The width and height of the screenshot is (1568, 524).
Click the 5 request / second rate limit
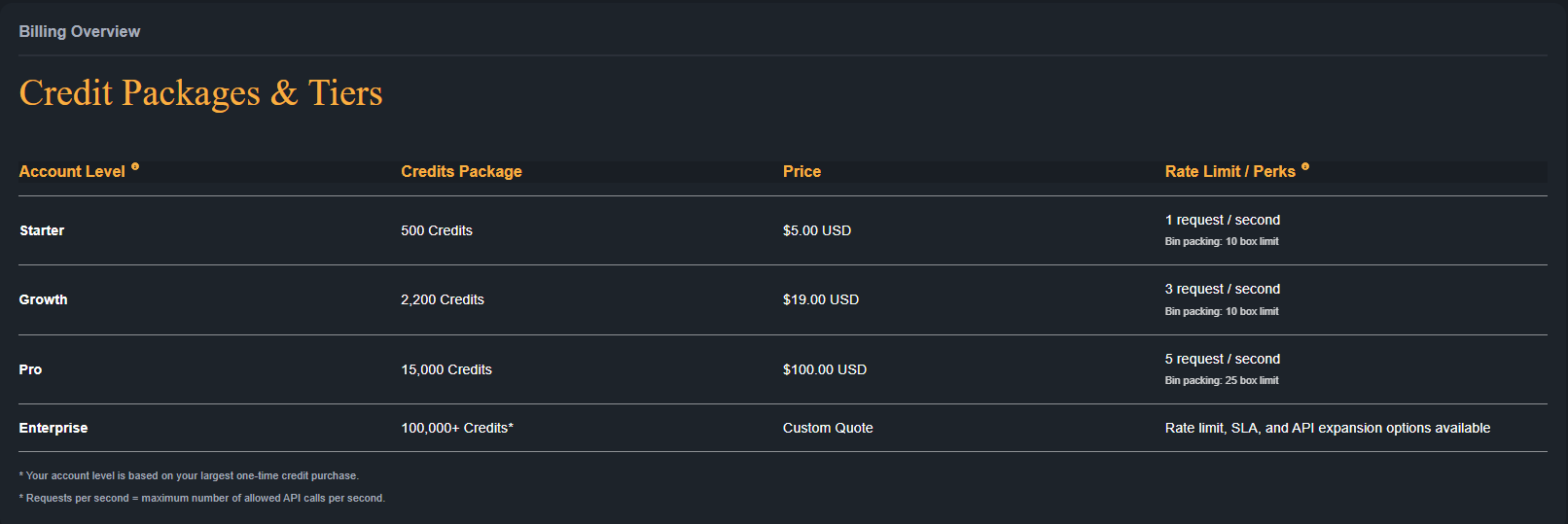tap(1223, 359)
